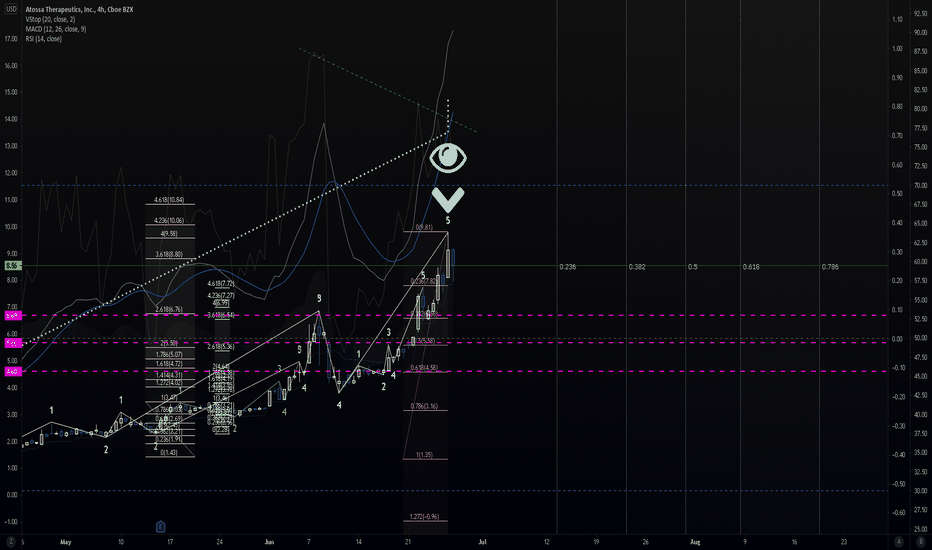Click the 92.50 label on RSI scale

(x=920, y=12)
